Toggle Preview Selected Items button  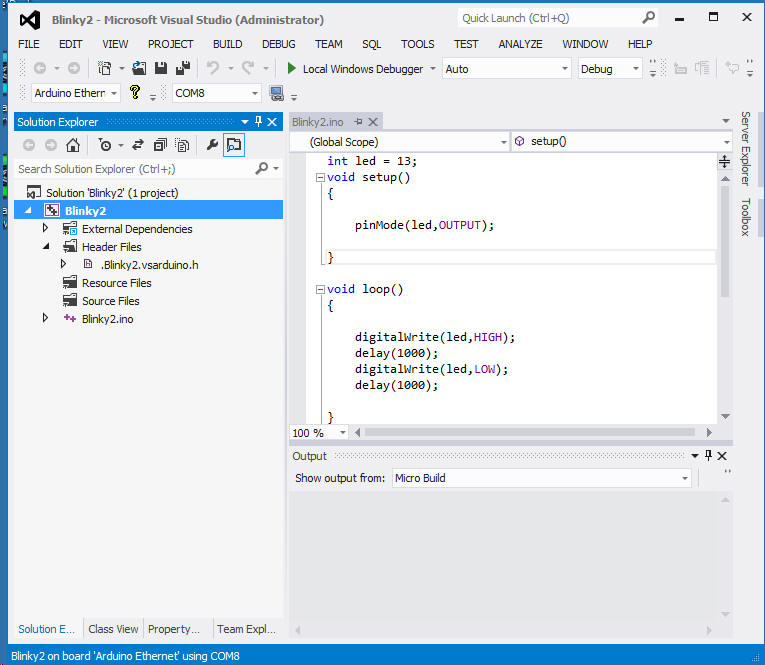[234, 145]
